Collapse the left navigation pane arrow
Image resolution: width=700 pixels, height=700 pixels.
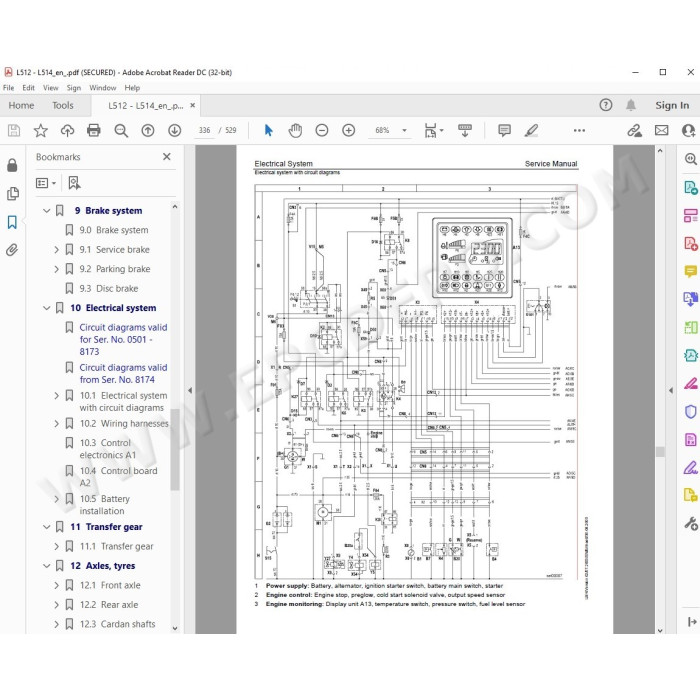coord(190,390)
